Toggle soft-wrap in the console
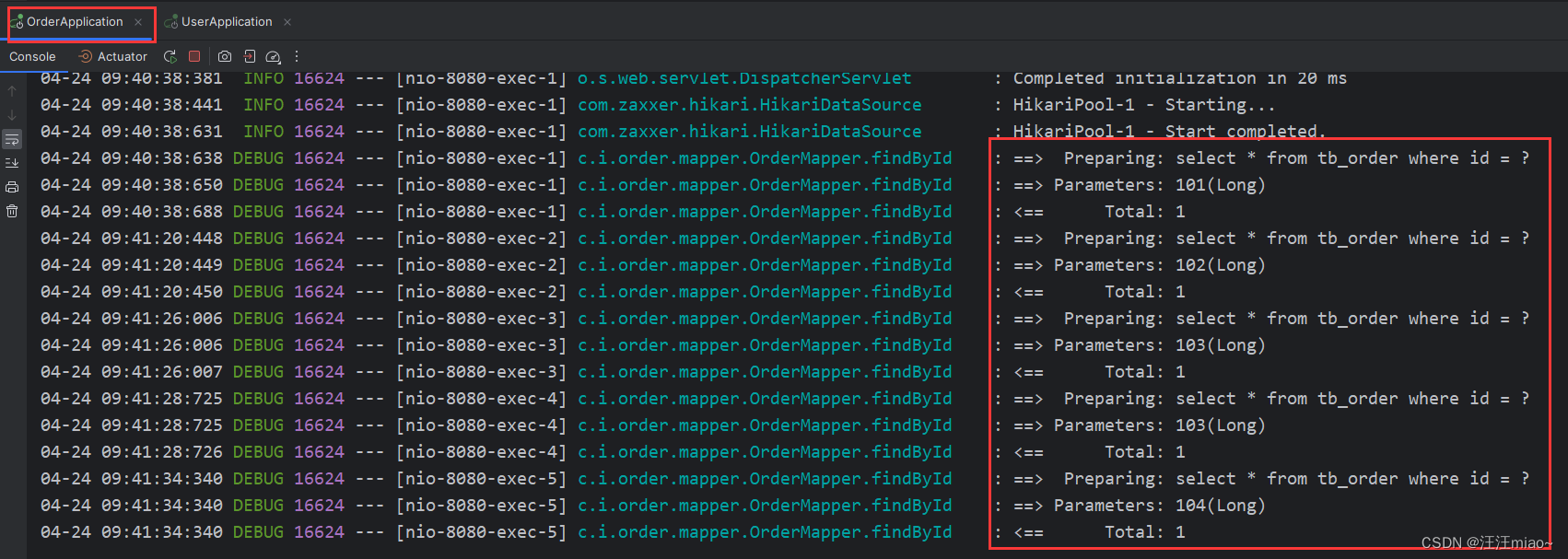 [12, 139]
